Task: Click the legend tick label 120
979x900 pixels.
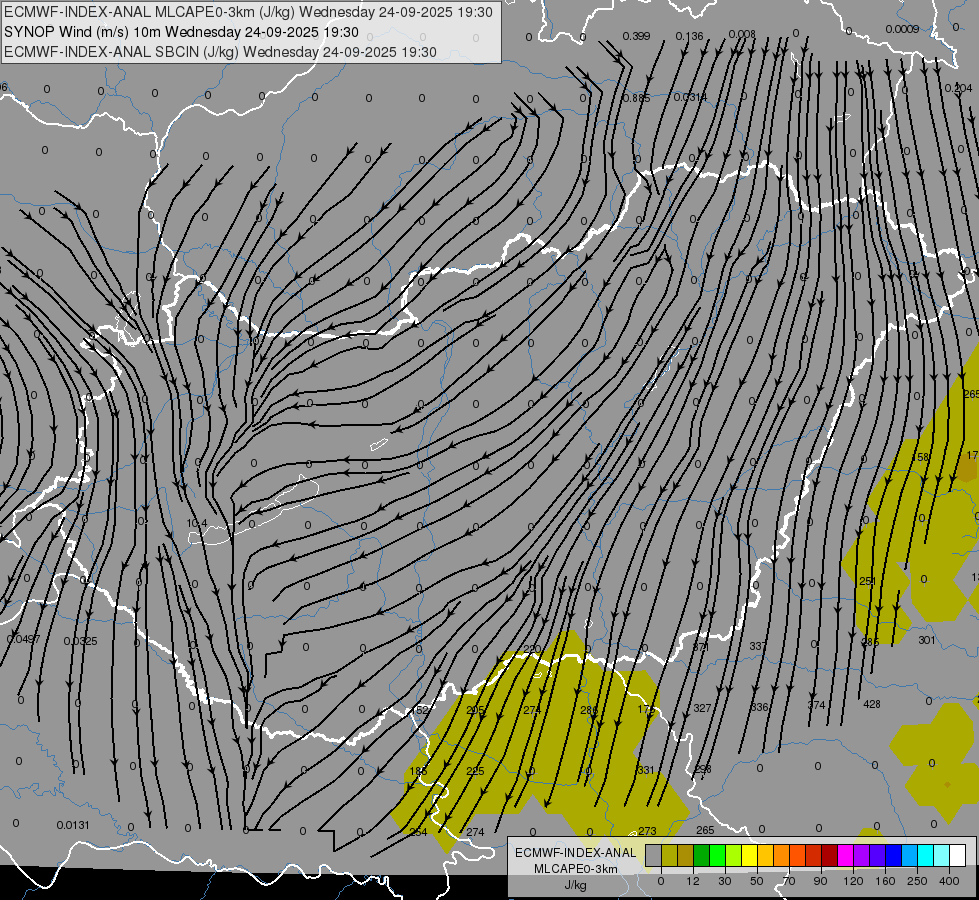Action: pos(853,881)
